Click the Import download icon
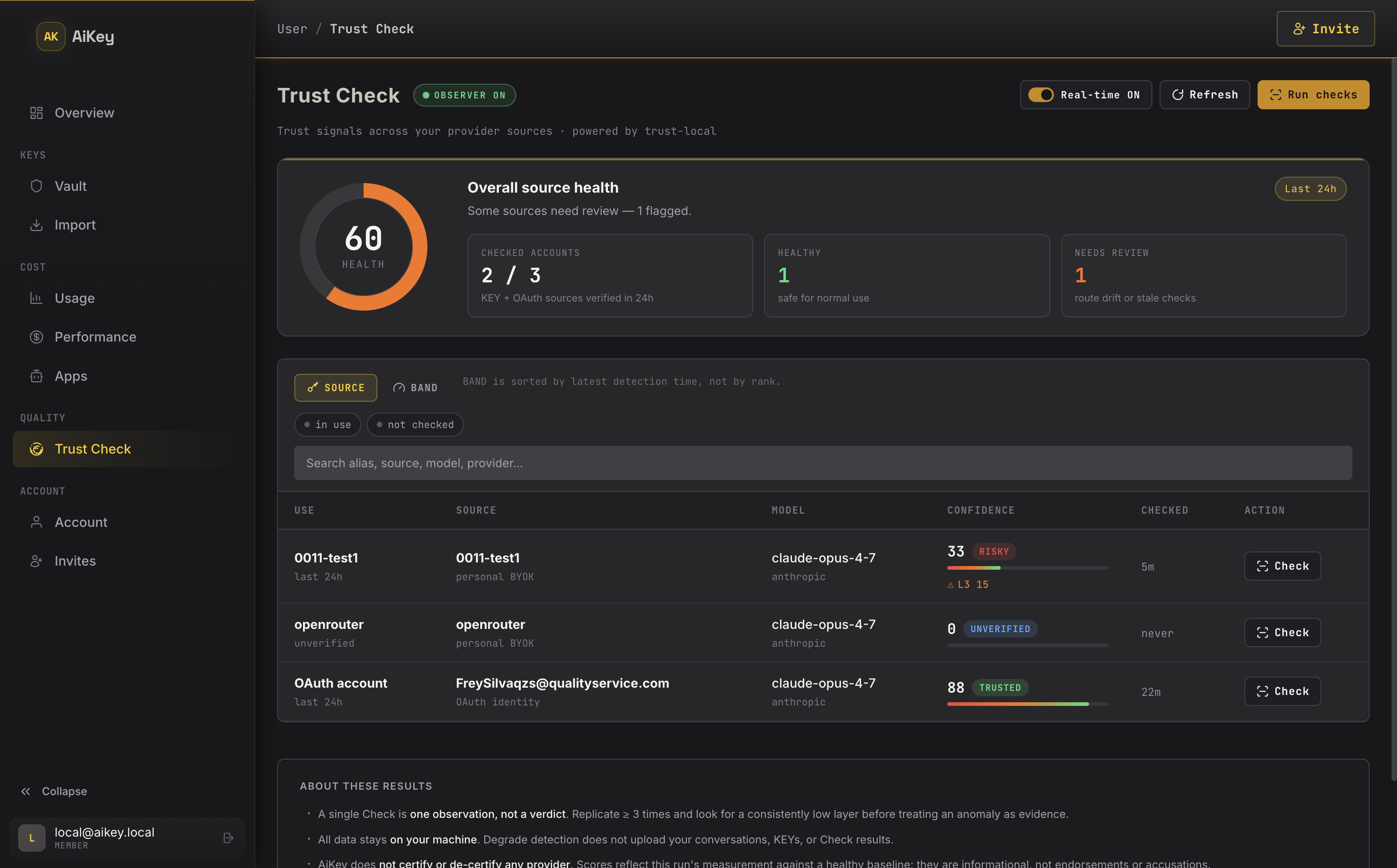The image size is (1397, 868). coord(36,225)
